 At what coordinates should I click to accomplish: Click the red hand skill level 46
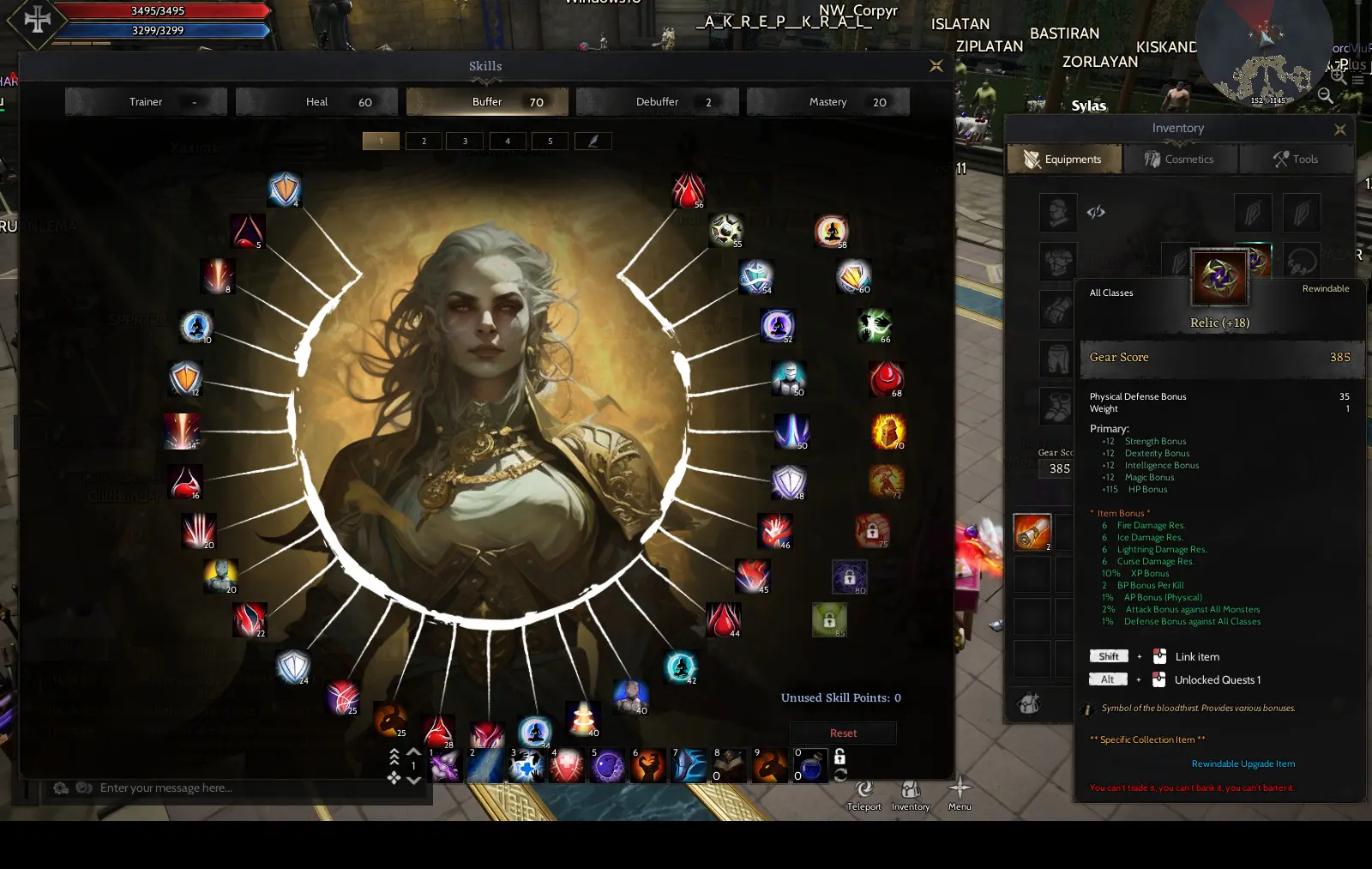pos(774,532)
